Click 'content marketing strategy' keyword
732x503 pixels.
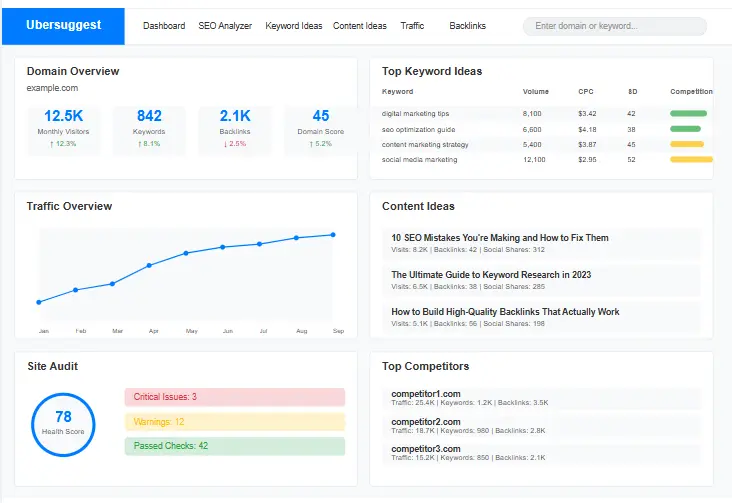click(425, 144)
